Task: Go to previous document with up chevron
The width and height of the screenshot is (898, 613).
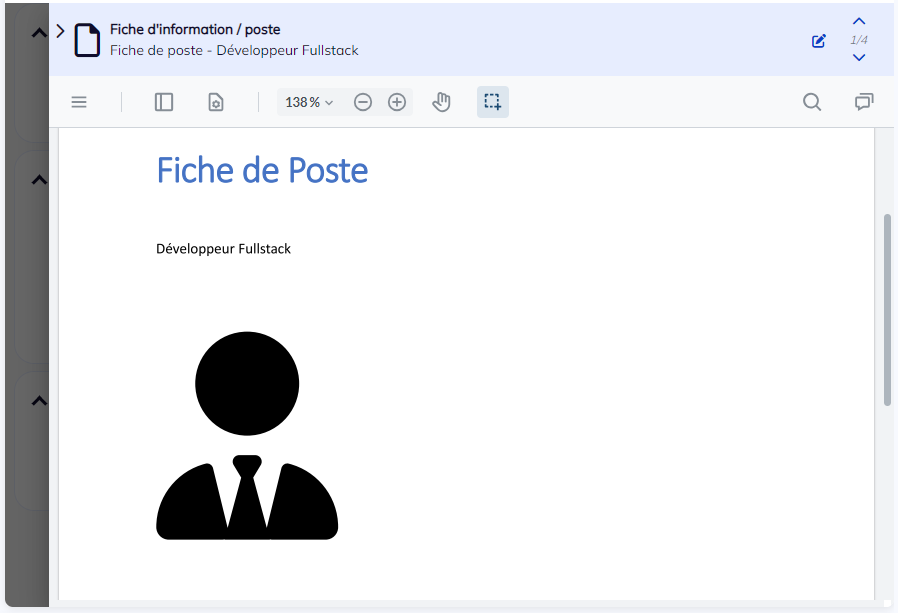Action: [x=859, y=22]
